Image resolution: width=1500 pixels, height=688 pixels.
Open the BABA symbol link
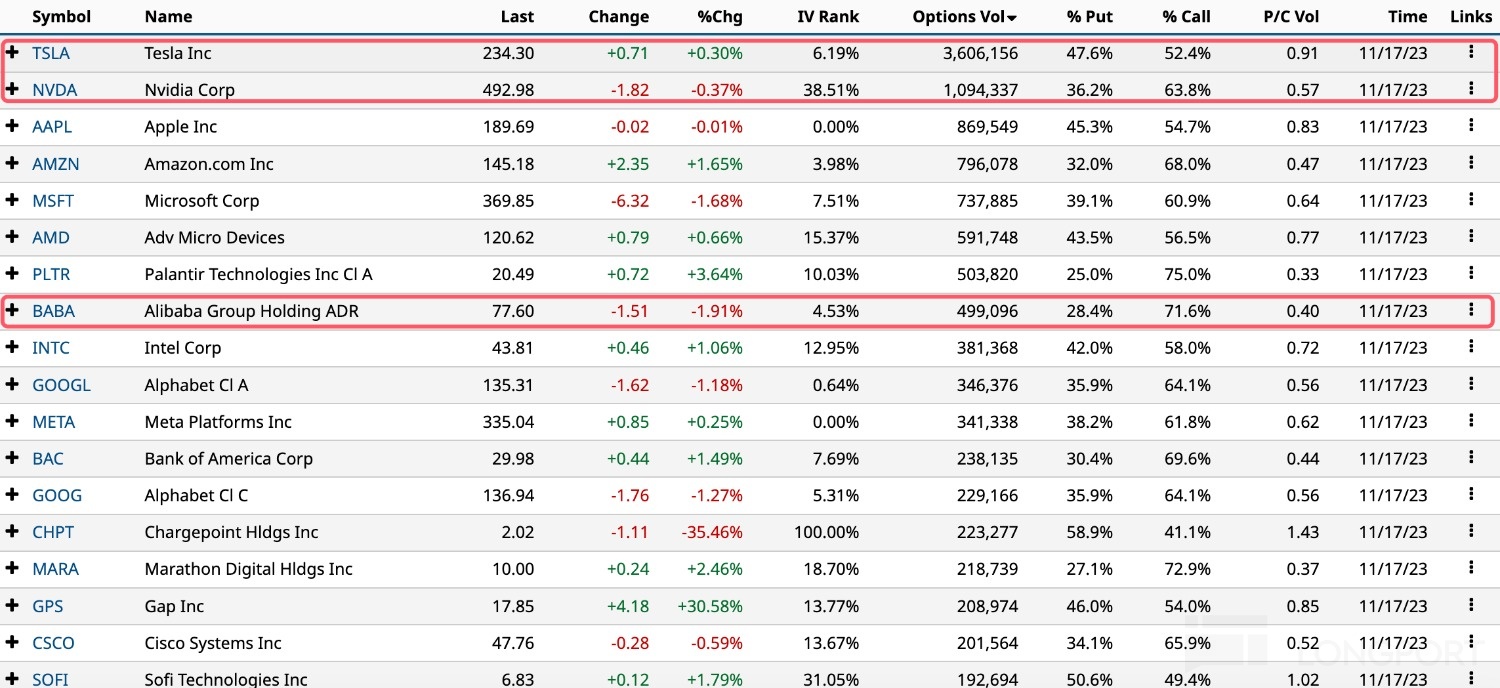53,311
